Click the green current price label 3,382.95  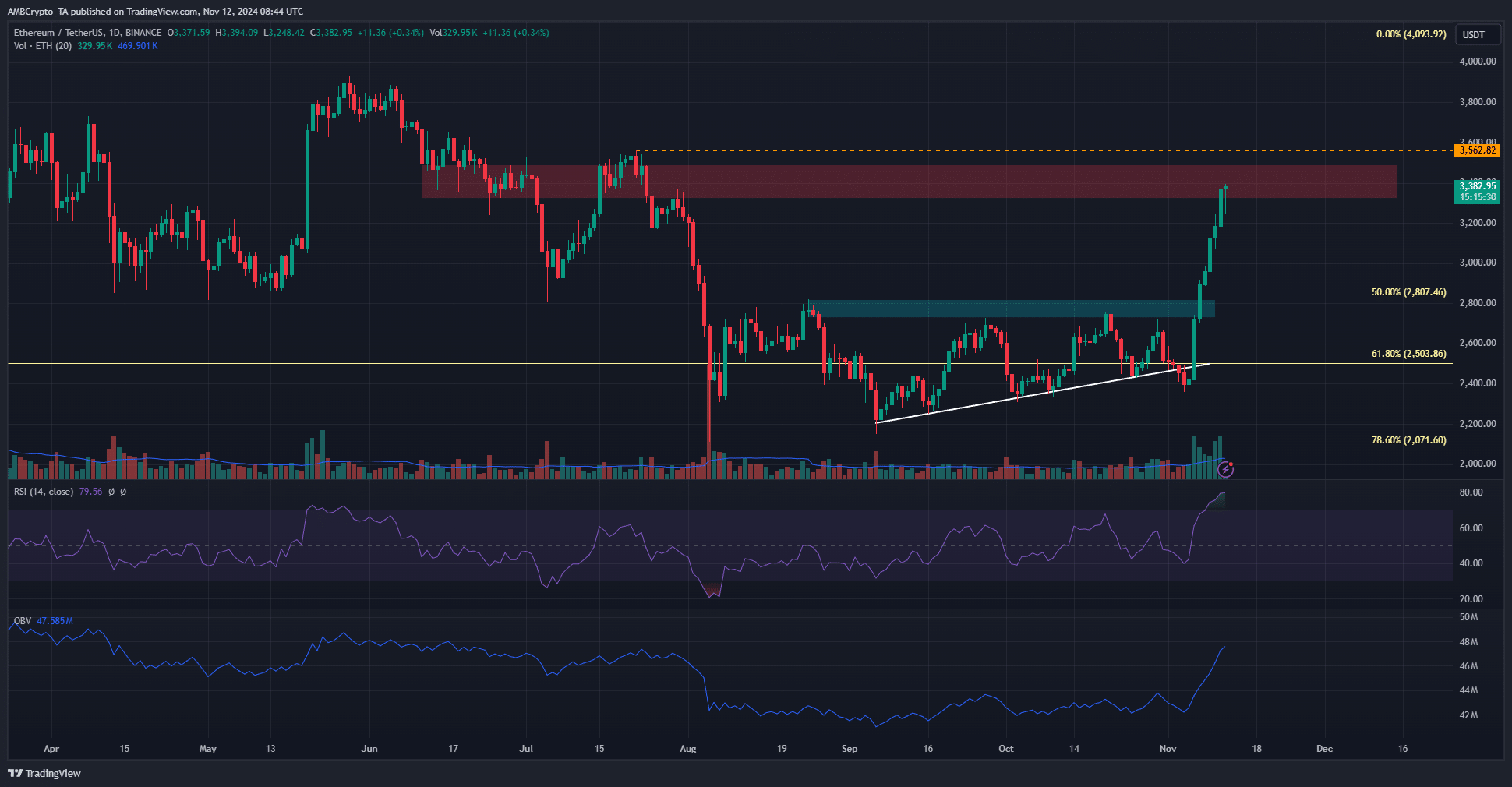(x=1477, y=185)
